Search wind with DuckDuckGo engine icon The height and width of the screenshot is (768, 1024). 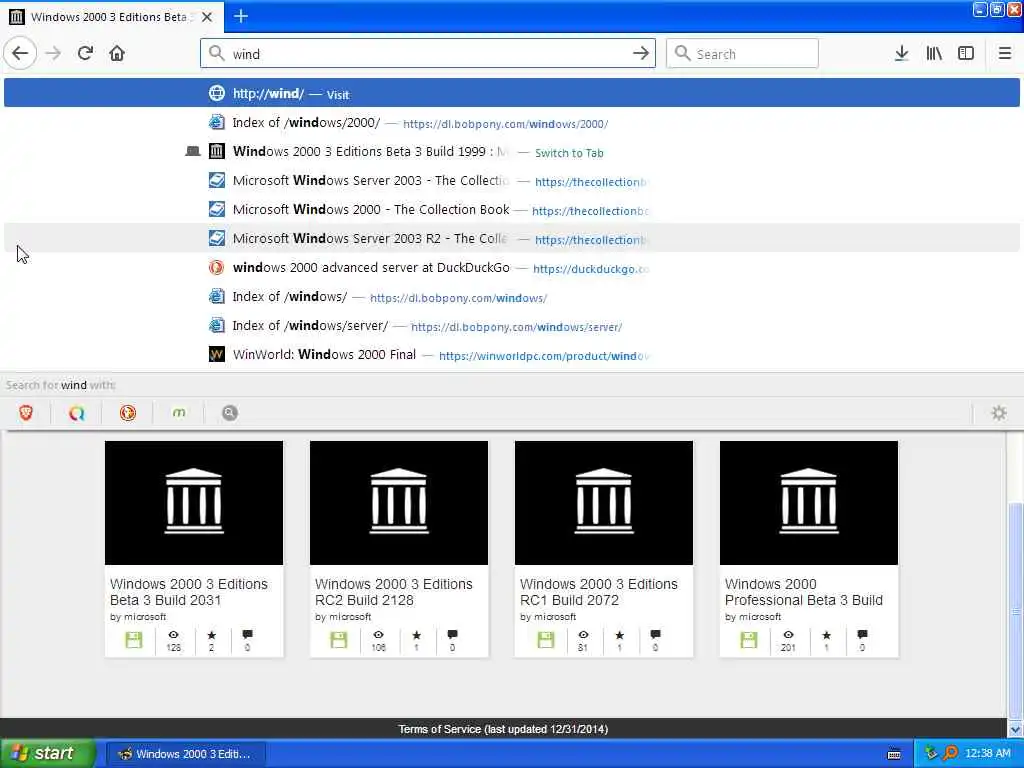(128, 413)
